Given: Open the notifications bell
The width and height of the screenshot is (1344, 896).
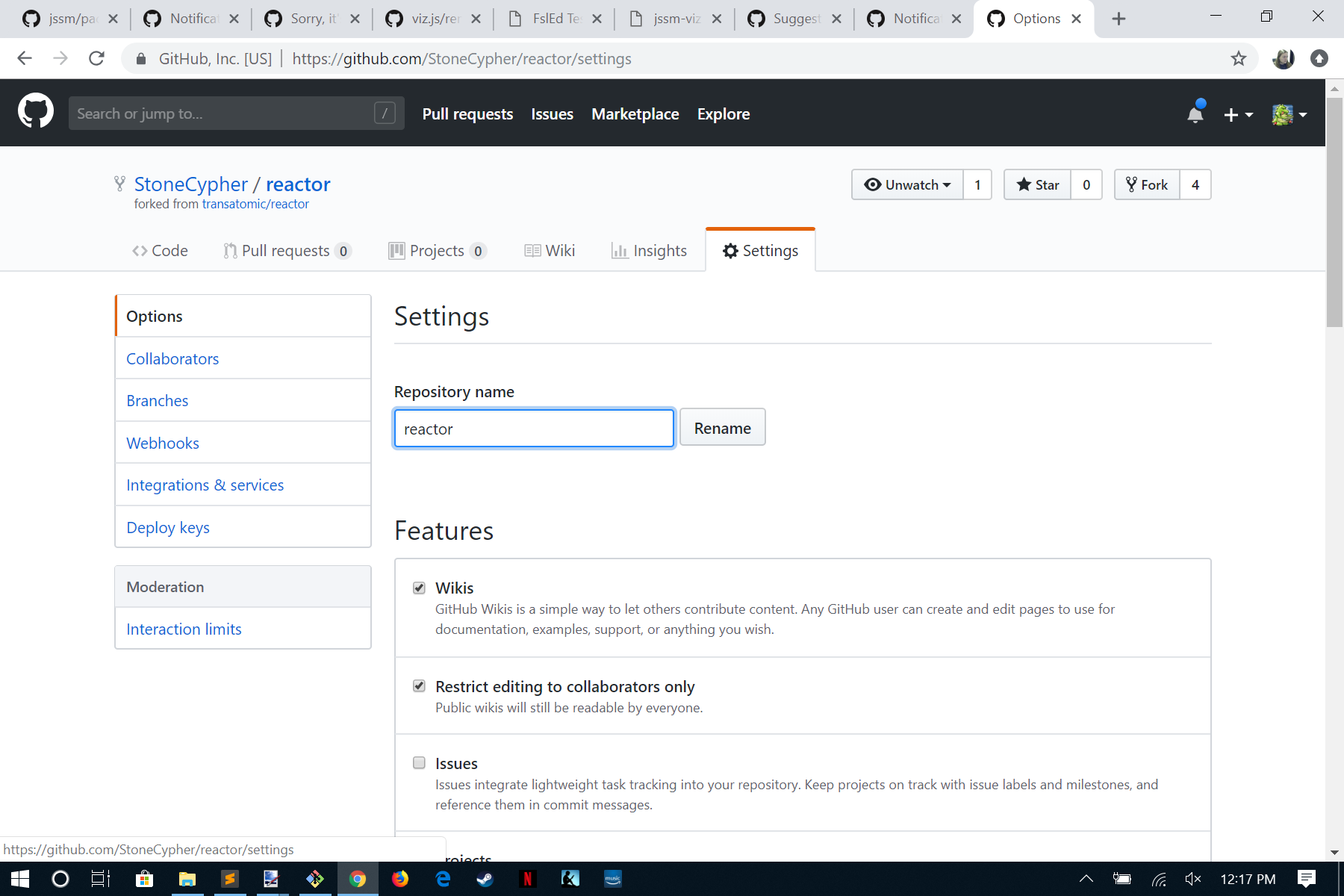Looking at the screenshot, I should click(1195, 113).
